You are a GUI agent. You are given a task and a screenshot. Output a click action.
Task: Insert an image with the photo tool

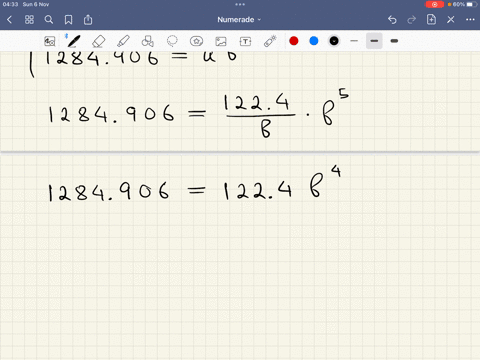click(x=221, y=41)
